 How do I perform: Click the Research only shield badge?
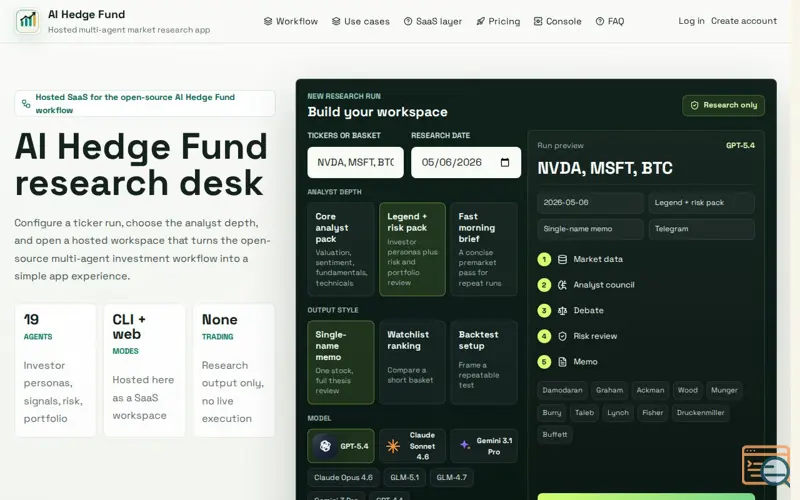coord(723,105)
